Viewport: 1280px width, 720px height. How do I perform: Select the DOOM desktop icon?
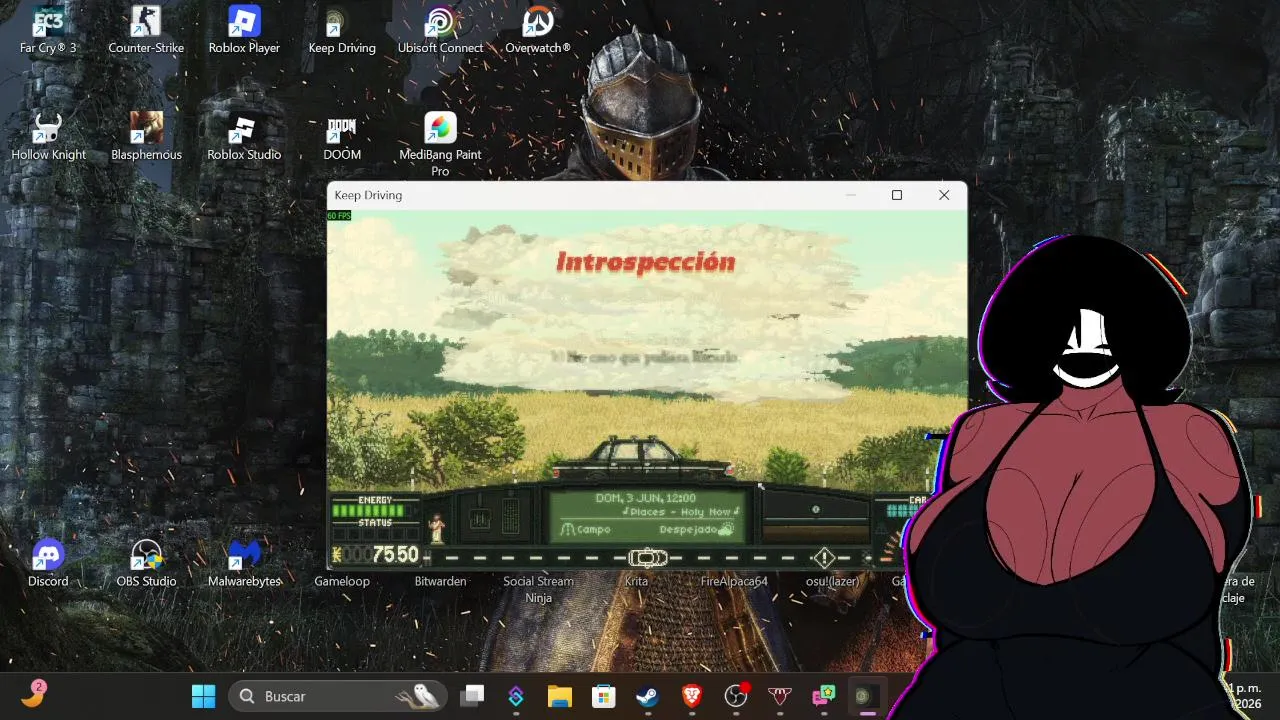342,137
